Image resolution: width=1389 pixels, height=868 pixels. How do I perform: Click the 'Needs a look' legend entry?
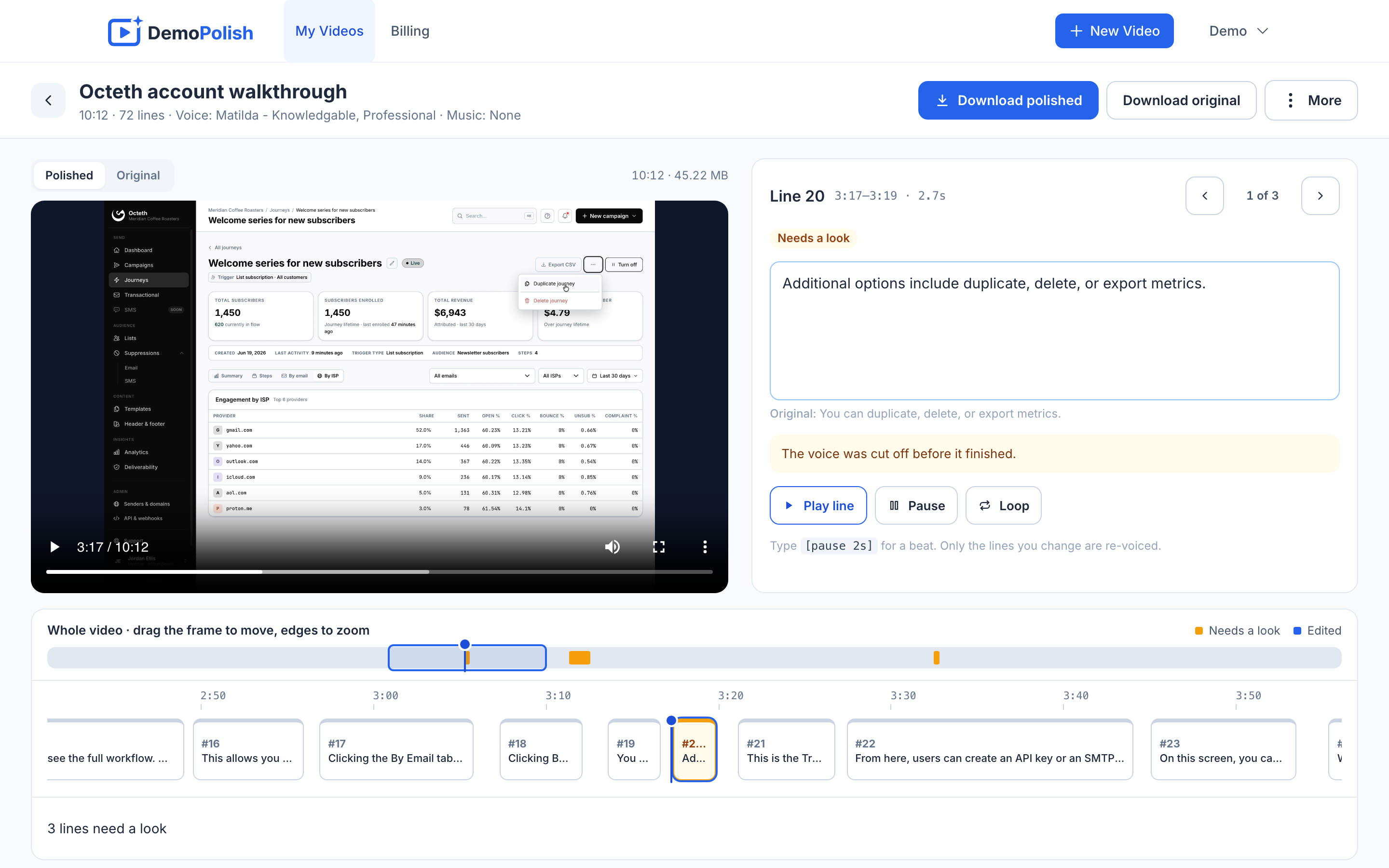[1237, 630]
